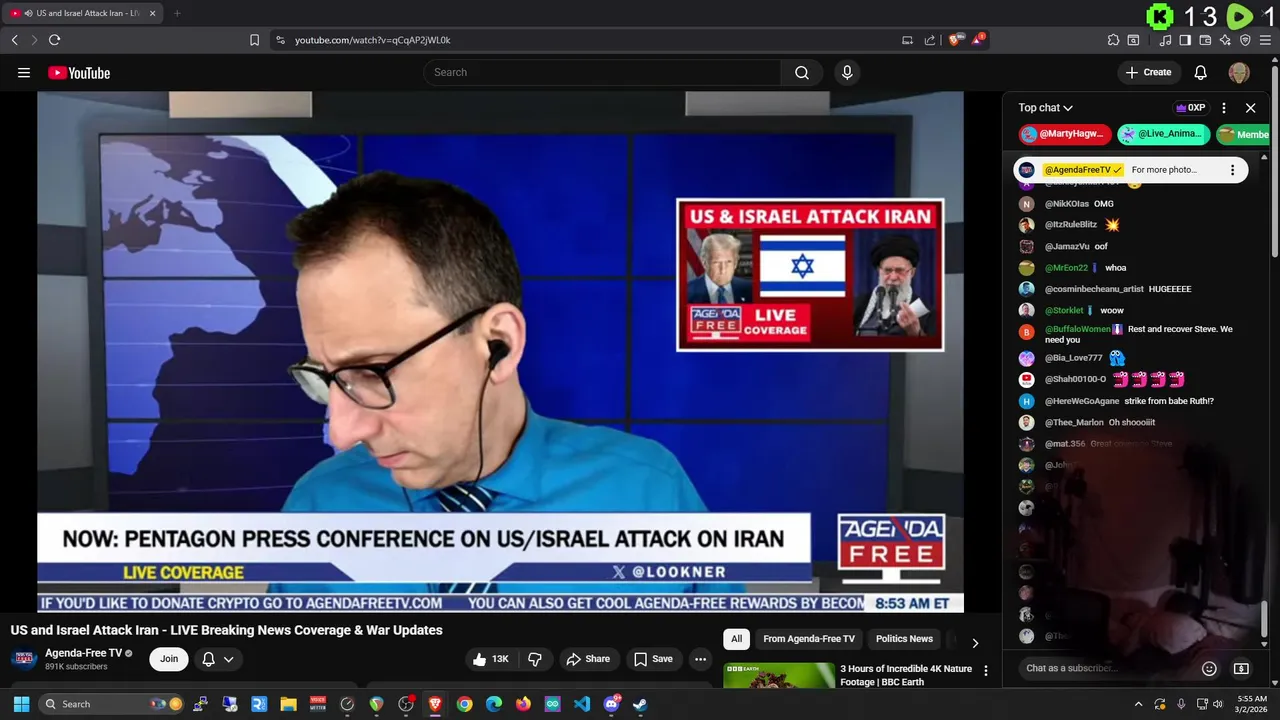The image size is (1280, 720).
Task: Select the All filter chip
Action: pos(737,639)
